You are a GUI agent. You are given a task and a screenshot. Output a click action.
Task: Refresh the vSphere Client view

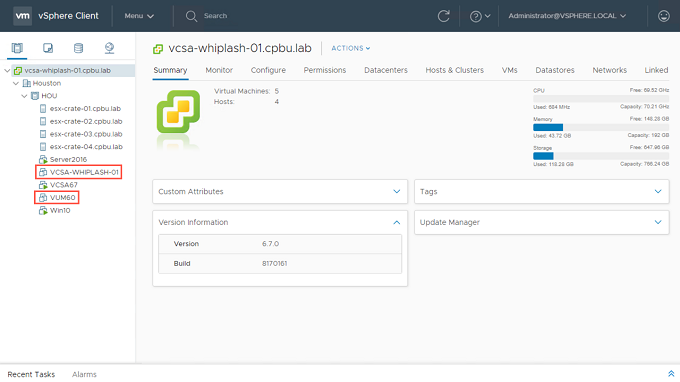pyautogui.click(x=443, y=16)
